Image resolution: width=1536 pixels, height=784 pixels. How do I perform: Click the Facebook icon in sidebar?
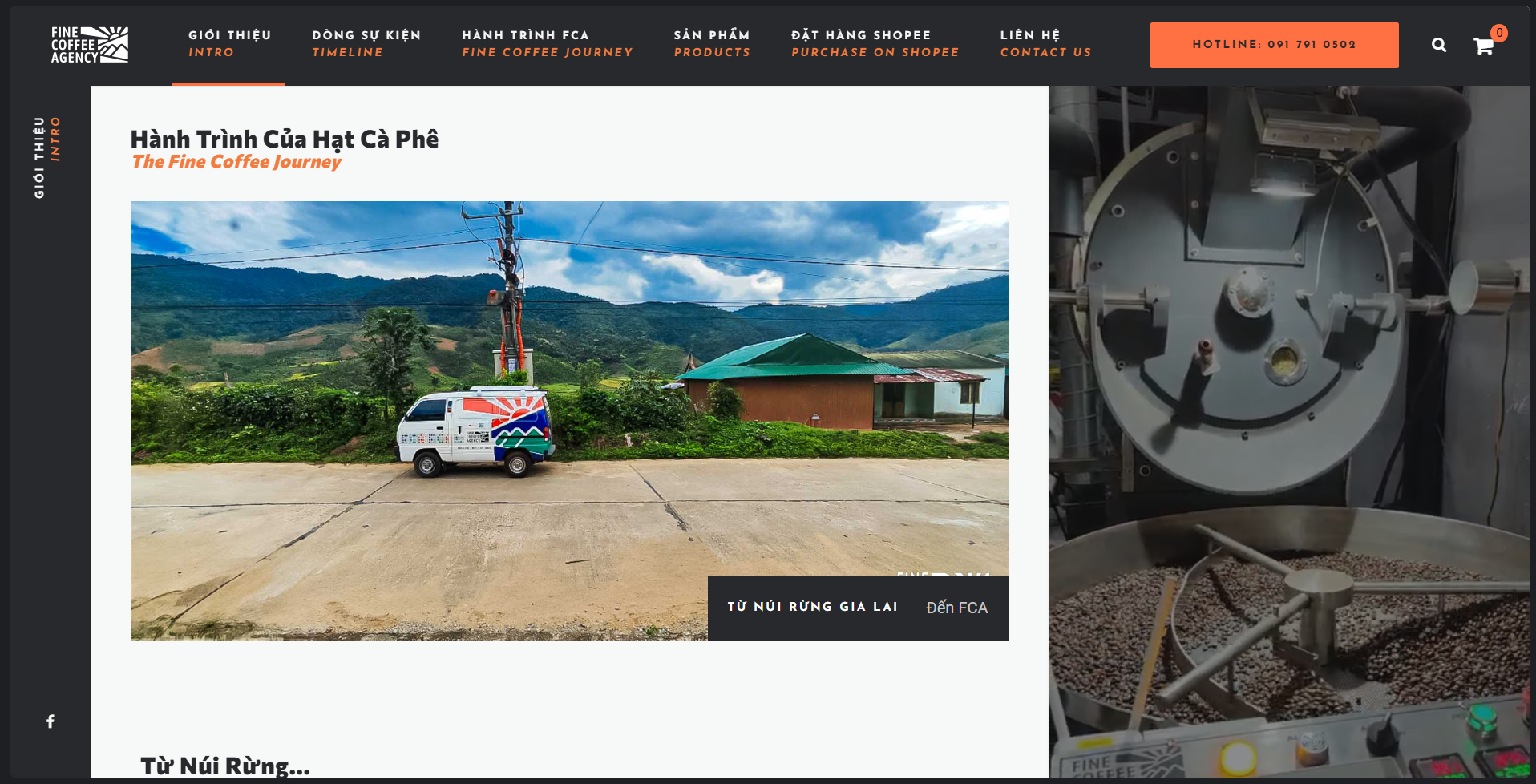(51, 721)
